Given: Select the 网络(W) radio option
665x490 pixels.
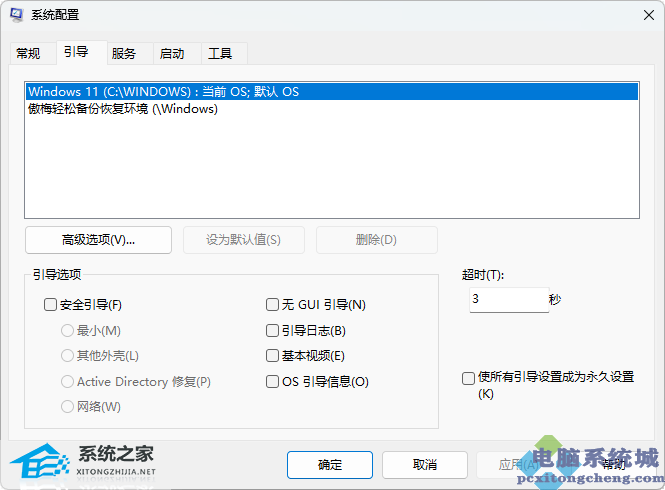Looking at the screenshot, I should pyautogui.click(x=67, y=407).
